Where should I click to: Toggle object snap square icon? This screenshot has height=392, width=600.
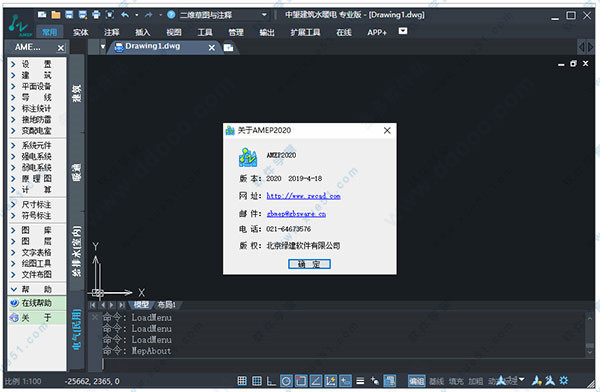click(301, 381)
